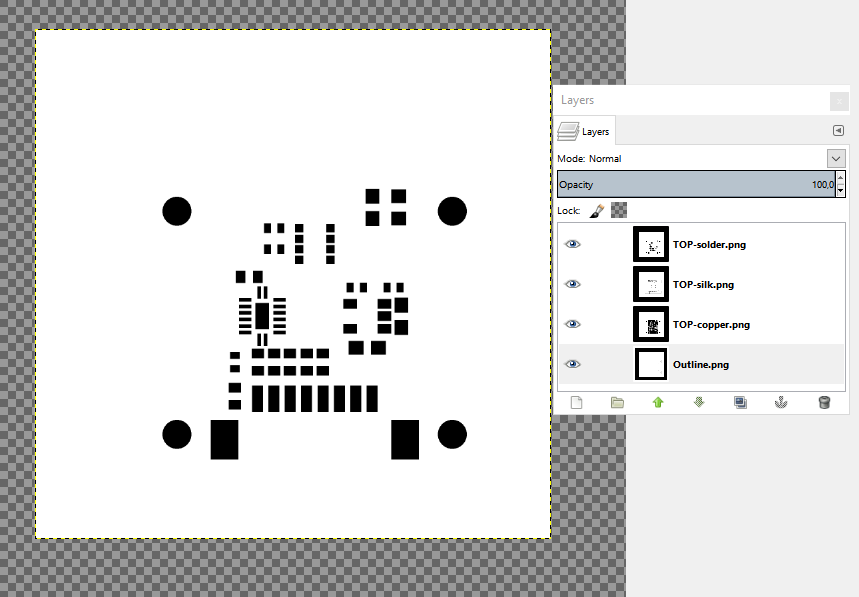This screenshot has height=597, width=859.
Task: Click the TOP-solder.png layer name
Action: 709,245
